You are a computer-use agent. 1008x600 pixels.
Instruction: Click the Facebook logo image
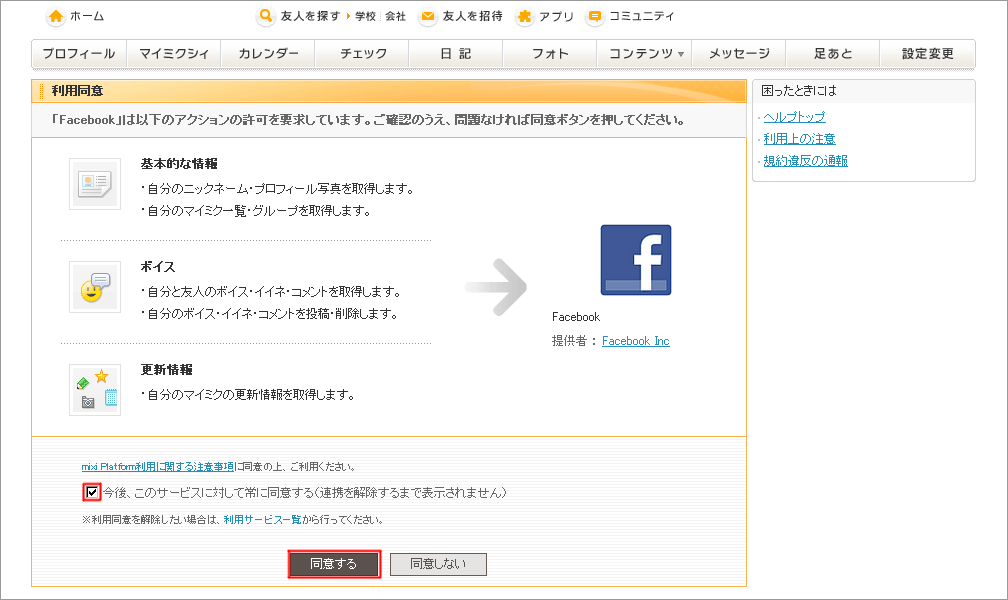[636, 260]
